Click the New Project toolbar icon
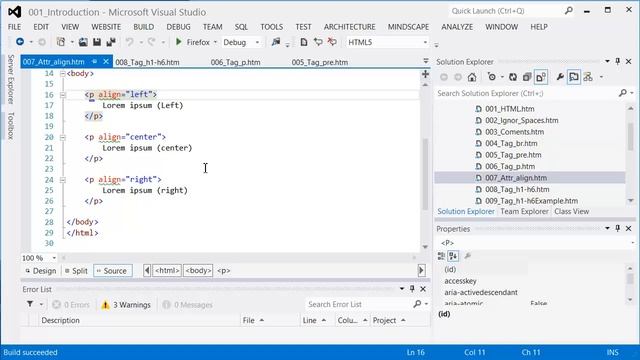This screenshot has width=640, height=360. coord(60,42)
